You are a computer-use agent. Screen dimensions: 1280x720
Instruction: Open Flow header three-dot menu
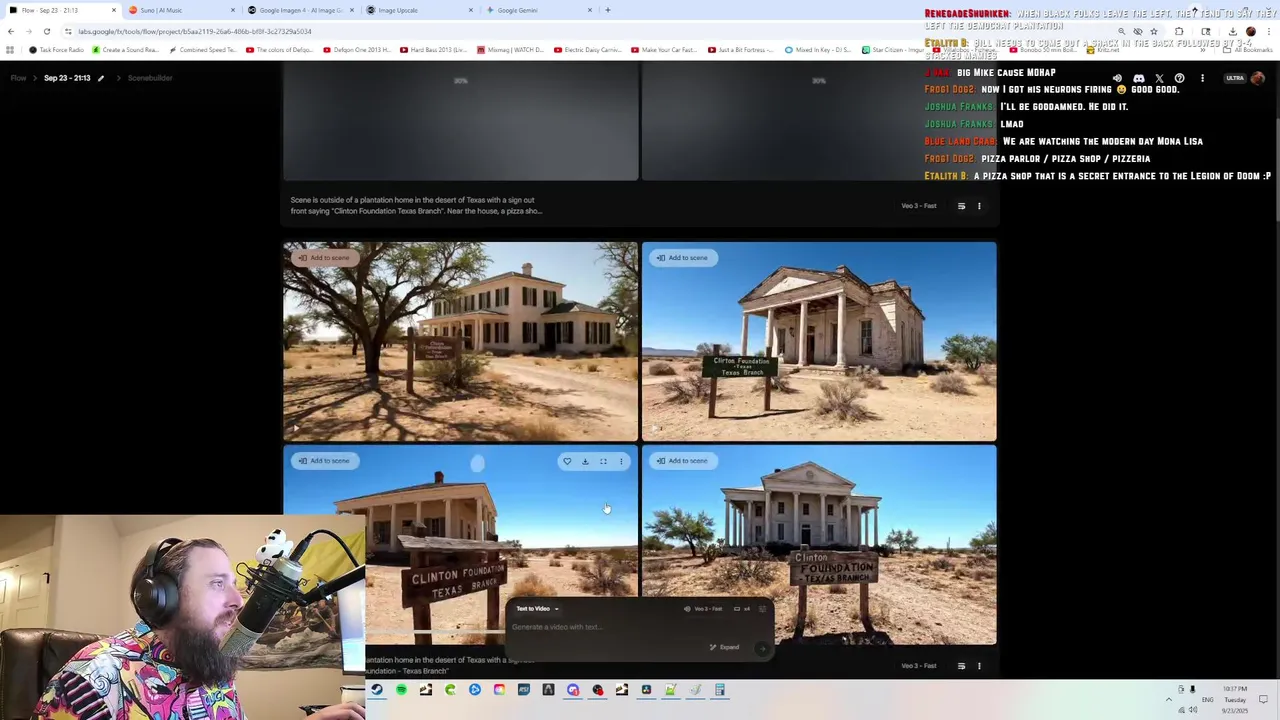(1202, 78)
